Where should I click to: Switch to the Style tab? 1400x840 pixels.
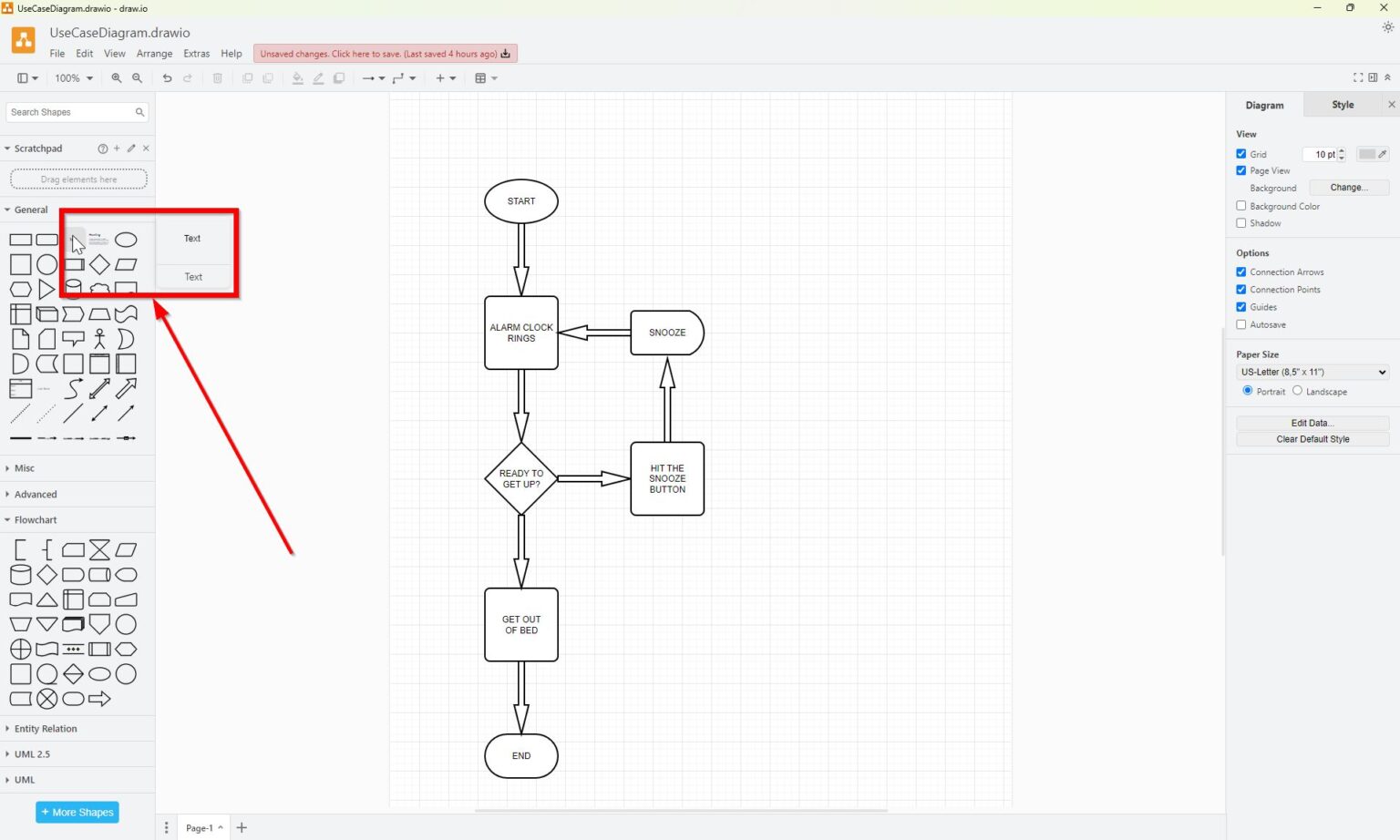(1342, 105)
